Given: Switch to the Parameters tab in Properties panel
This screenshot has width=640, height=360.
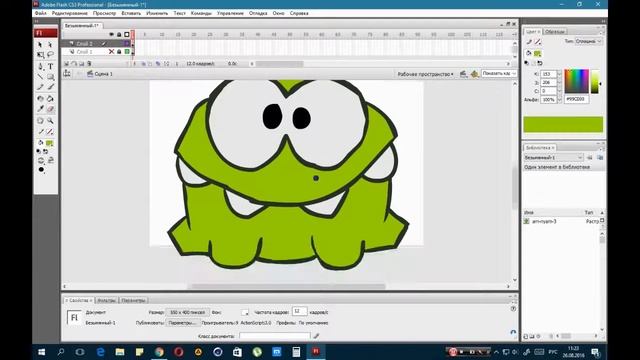Looking at the screenshot, I should coord(133,300).
